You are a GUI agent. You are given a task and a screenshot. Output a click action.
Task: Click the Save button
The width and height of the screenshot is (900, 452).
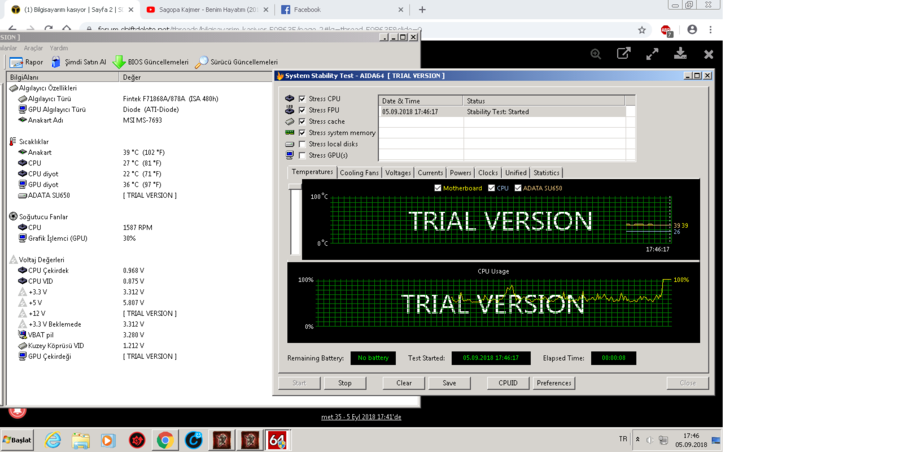point(449,383)
